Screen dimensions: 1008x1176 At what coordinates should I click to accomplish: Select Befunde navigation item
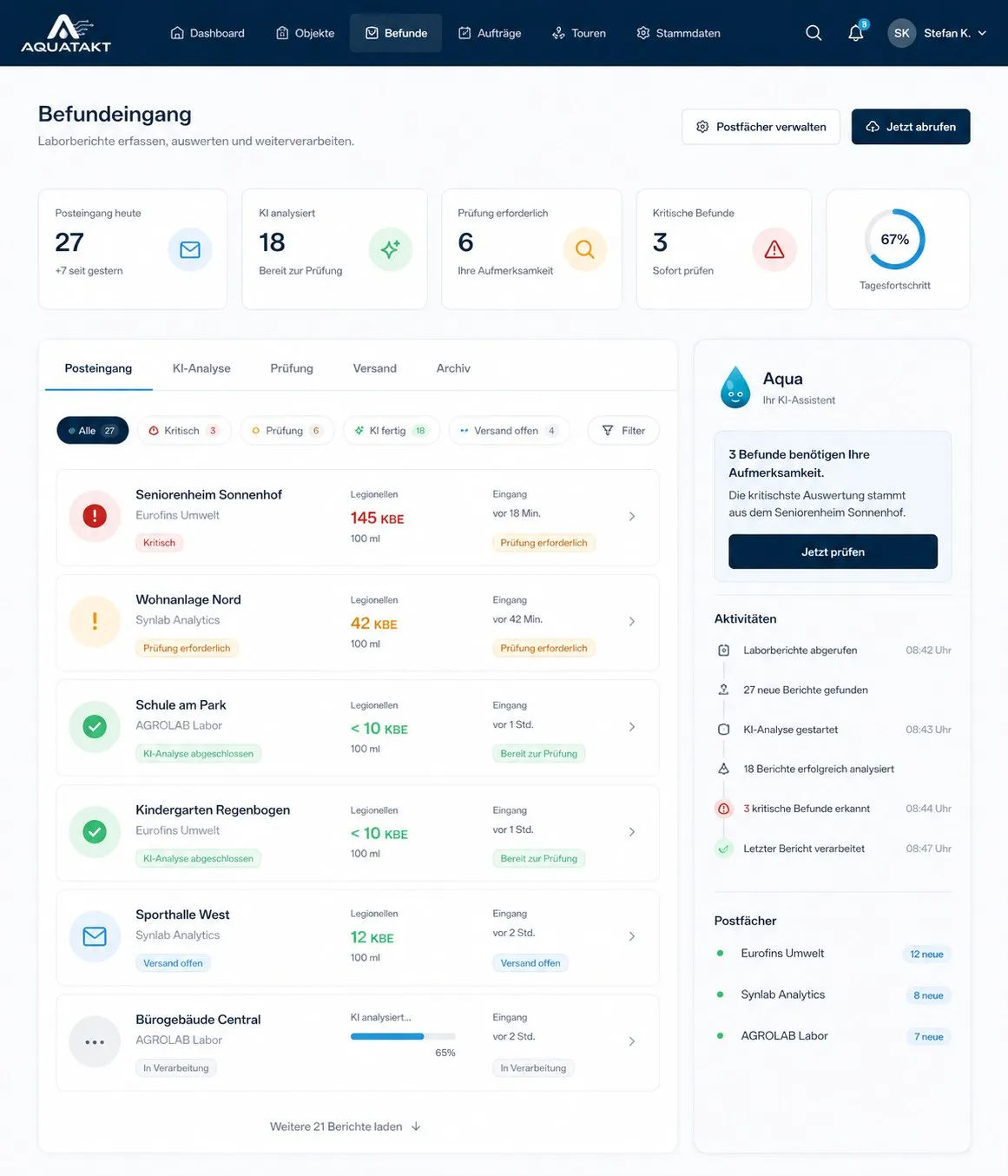[x=396, y=33]
